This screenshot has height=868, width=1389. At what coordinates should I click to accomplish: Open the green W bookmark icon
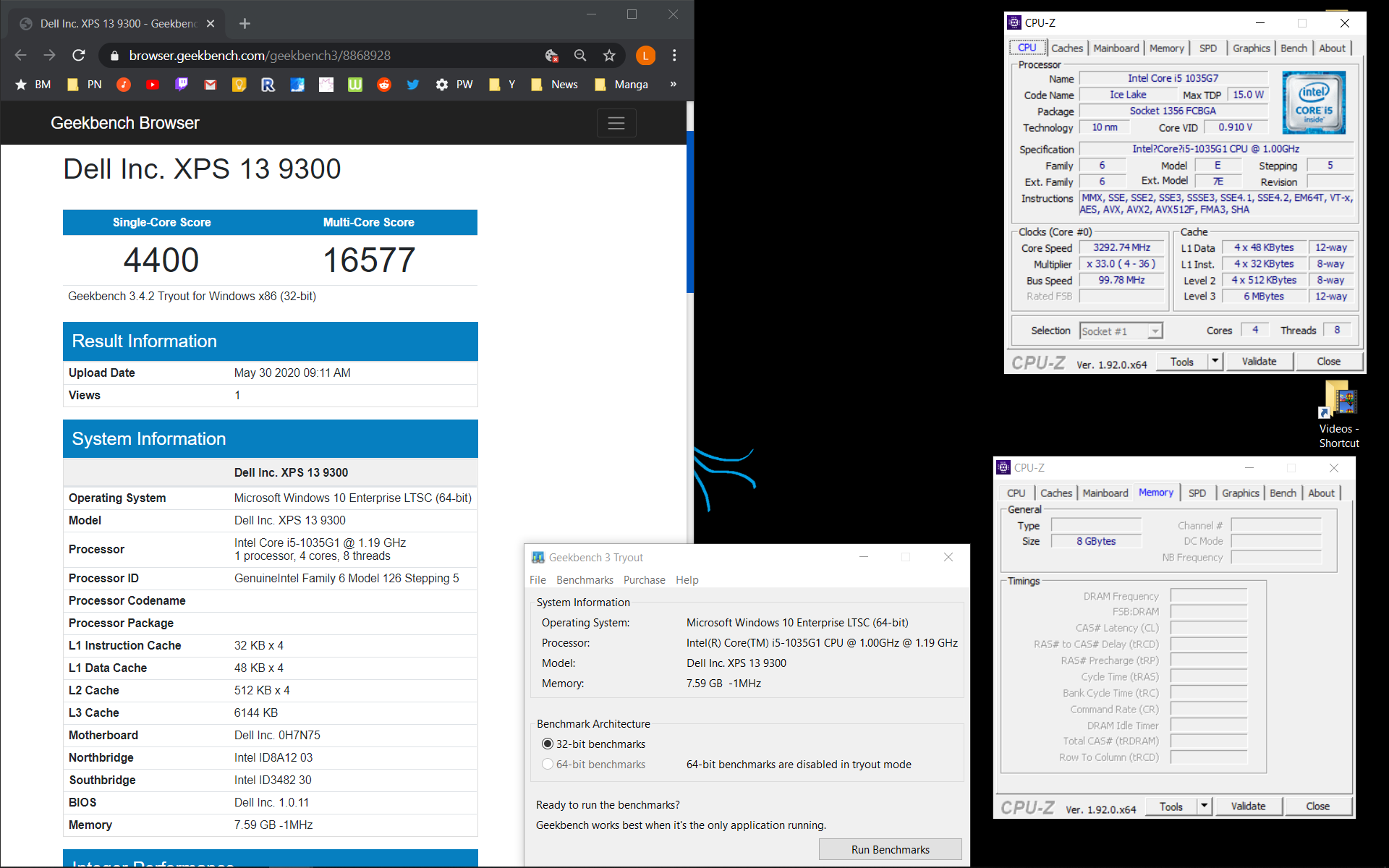tap(354, 85)
